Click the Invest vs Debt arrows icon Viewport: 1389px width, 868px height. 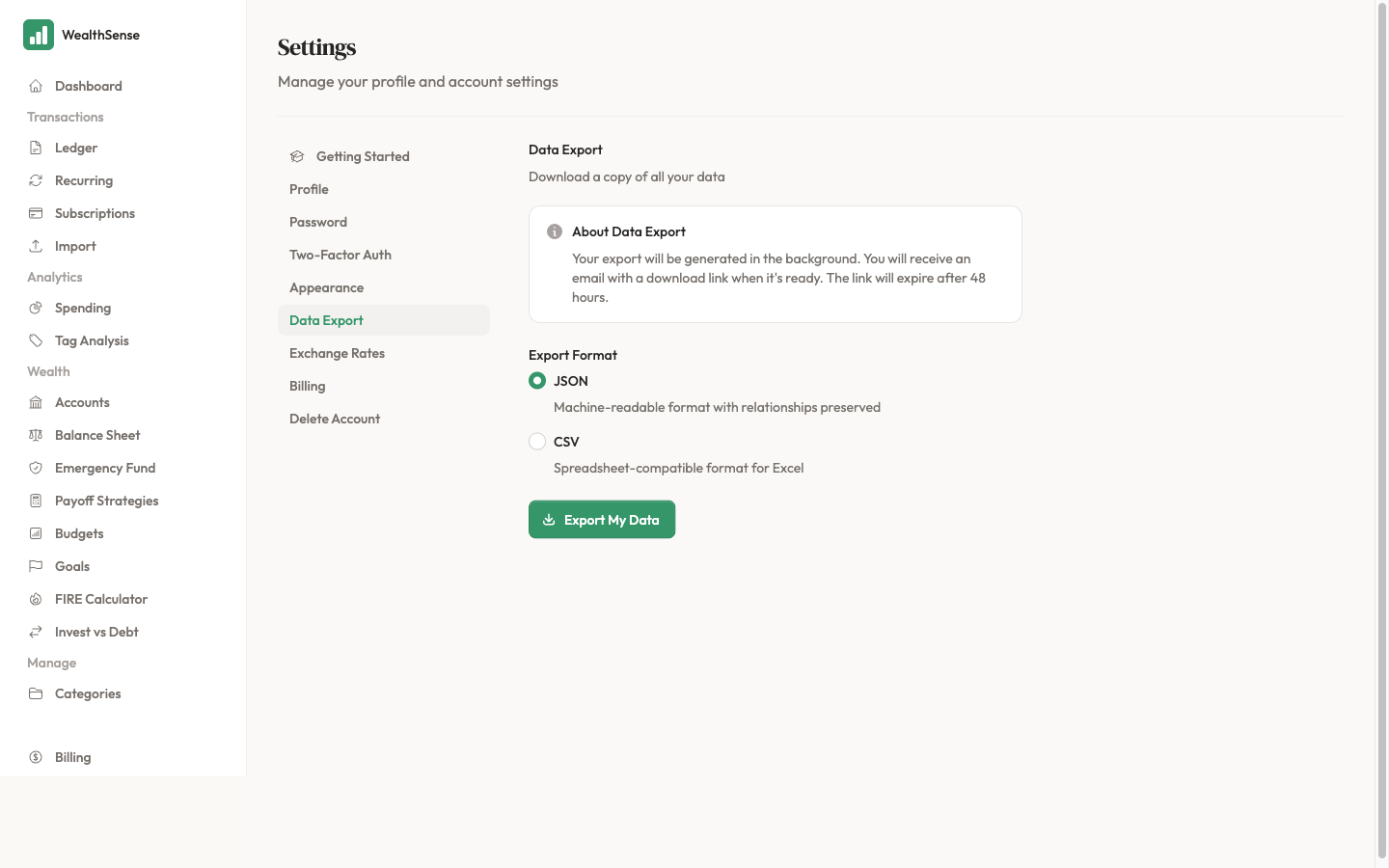(x=36, y=632)
